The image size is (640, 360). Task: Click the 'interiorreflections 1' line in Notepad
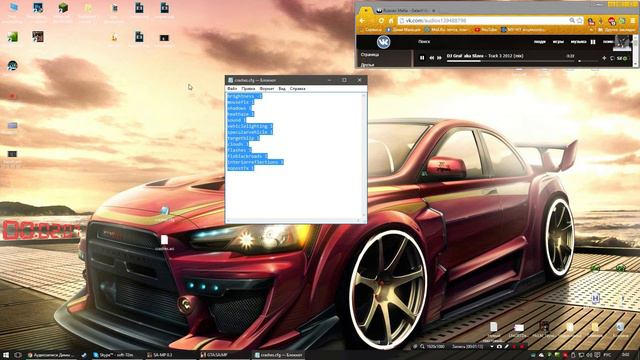point(255,162)
